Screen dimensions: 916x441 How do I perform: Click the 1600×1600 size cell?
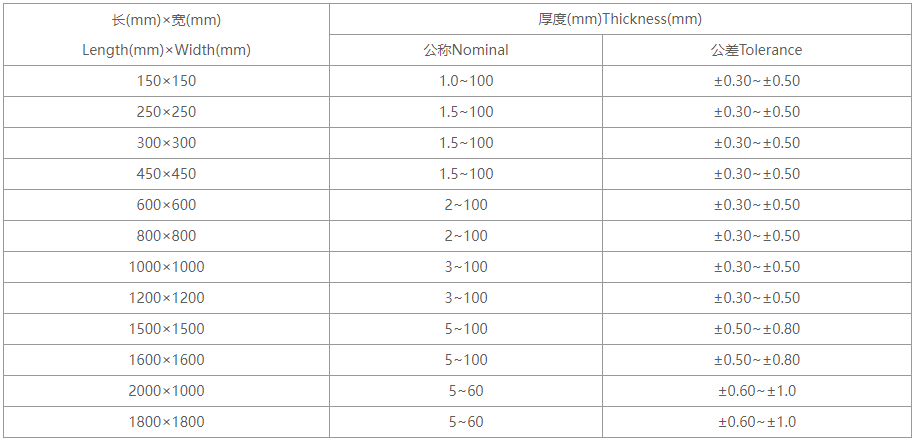(x=166, y=360)
